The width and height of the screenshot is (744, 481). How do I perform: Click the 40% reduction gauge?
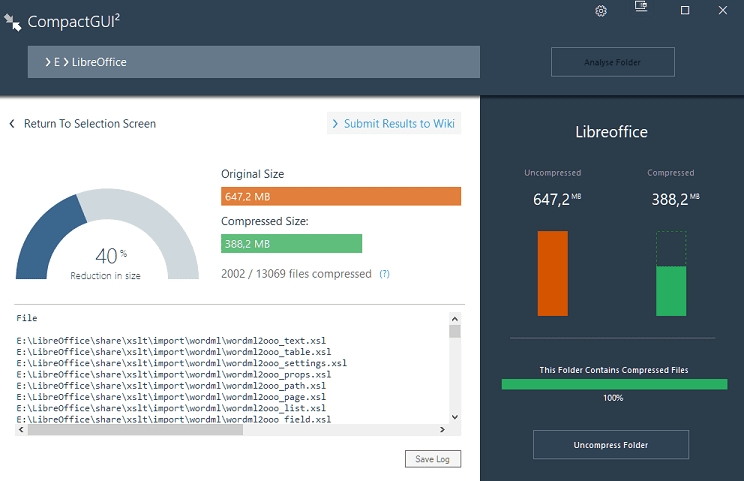pos(107,234)
